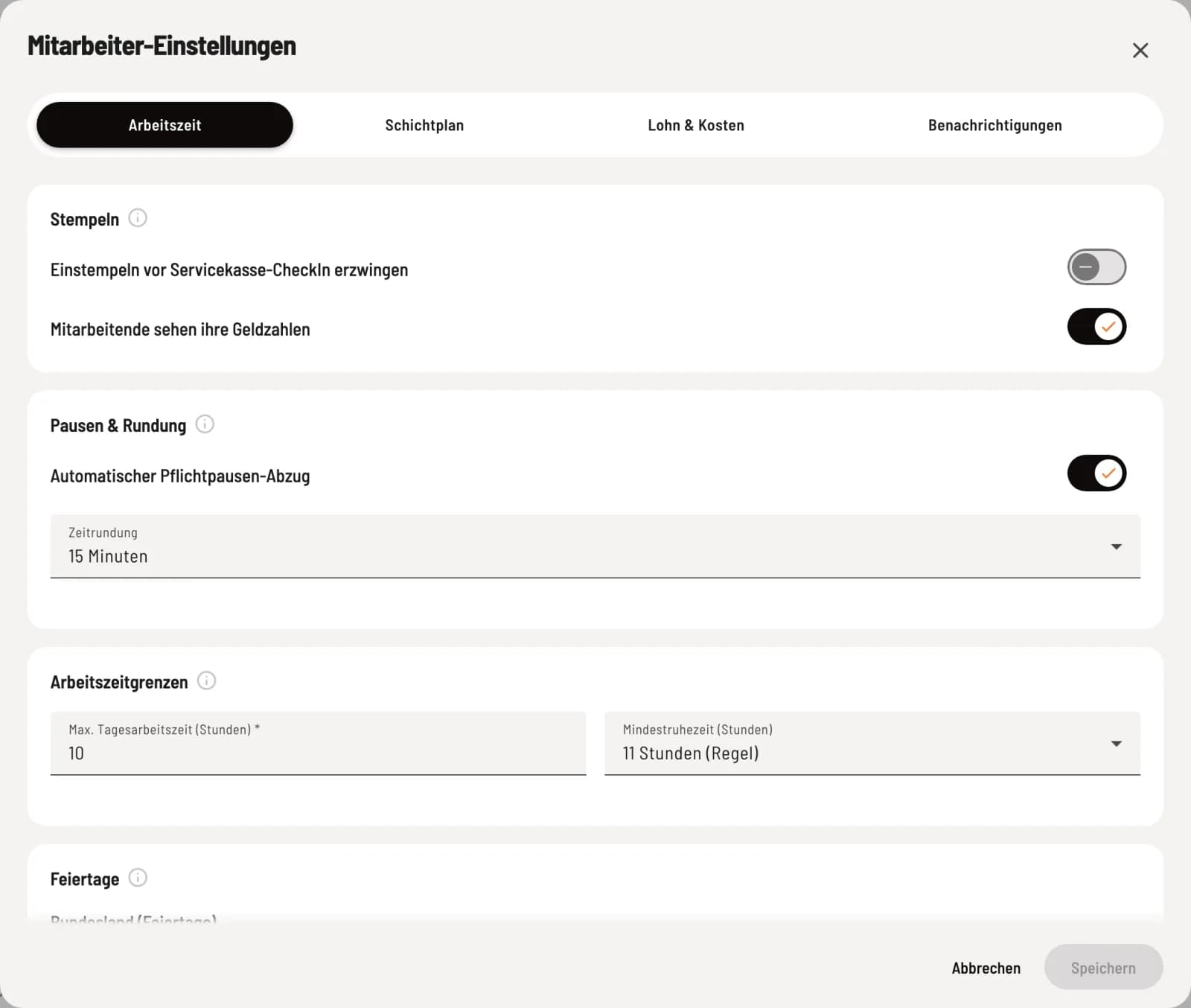This screenshot has height=1008, width=1191.
Task: Edit the Max. Tagesarbeitszeit (Stunden) field
Action: (x=319, y=744)
